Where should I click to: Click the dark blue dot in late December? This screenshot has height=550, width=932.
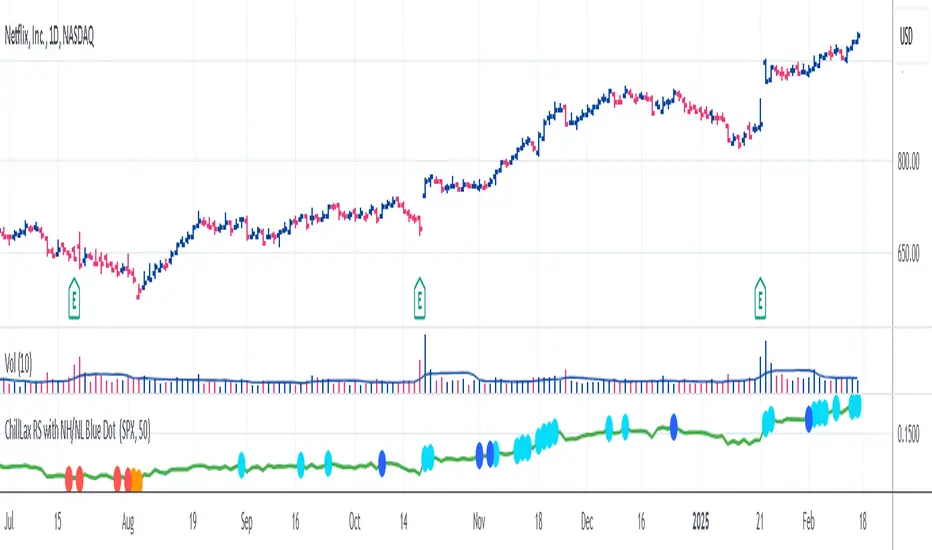(673, 427)
